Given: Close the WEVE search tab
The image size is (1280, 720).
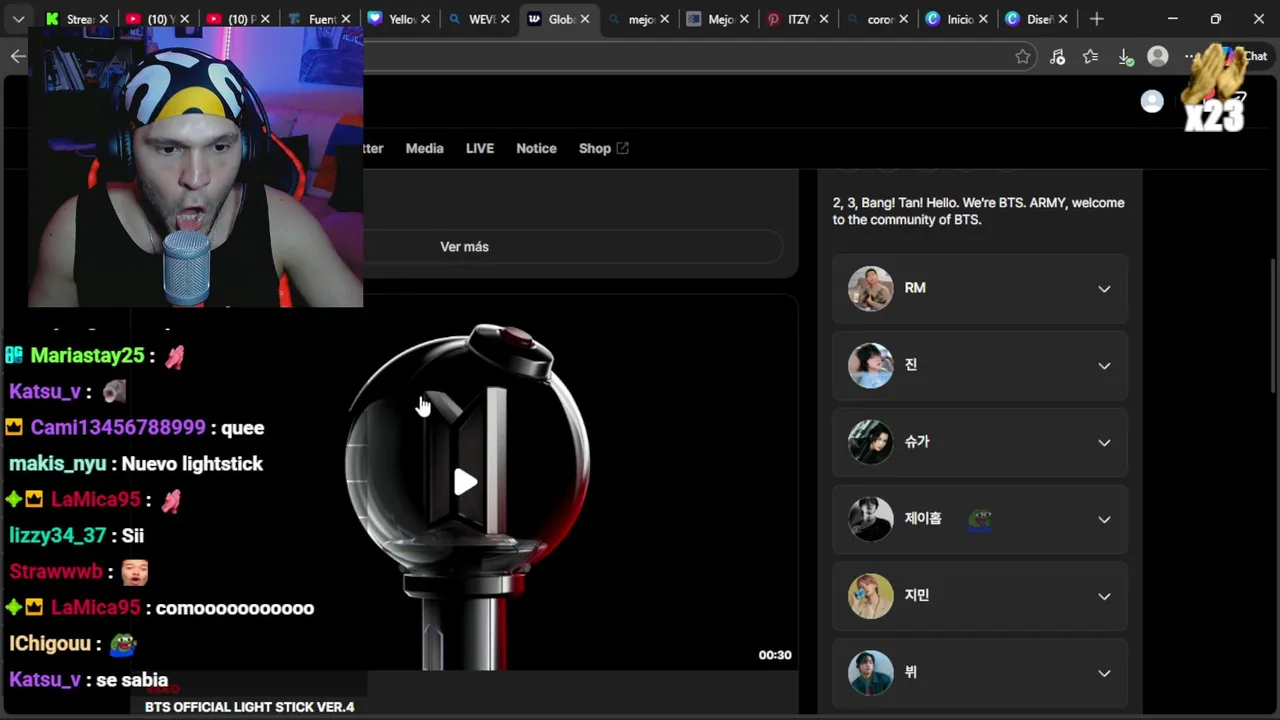Looking at the screenshot, I should click(505, 19).
